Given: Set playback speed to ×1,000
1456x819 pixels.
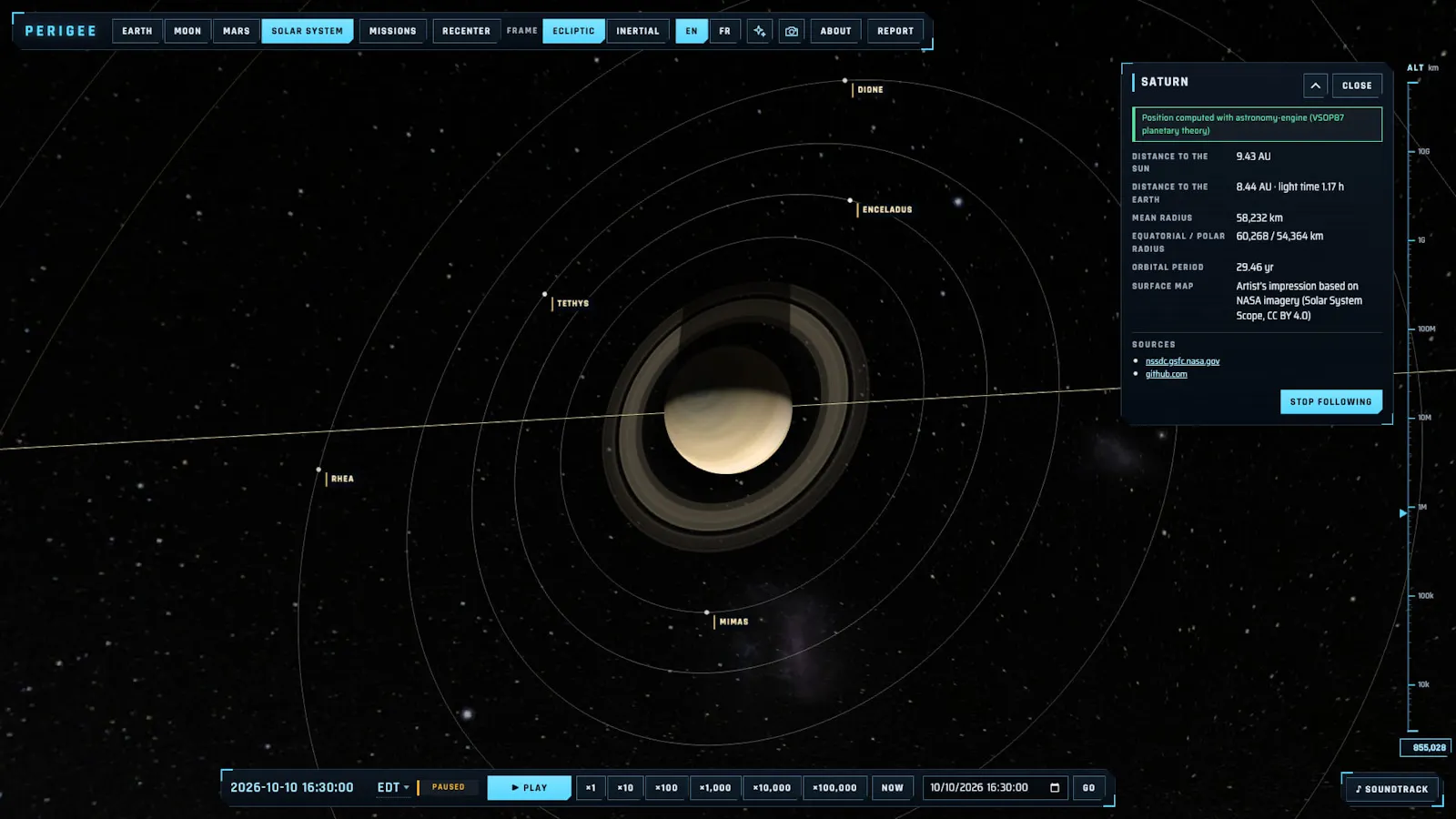Looking at the screenshot, I should point(715,788).
